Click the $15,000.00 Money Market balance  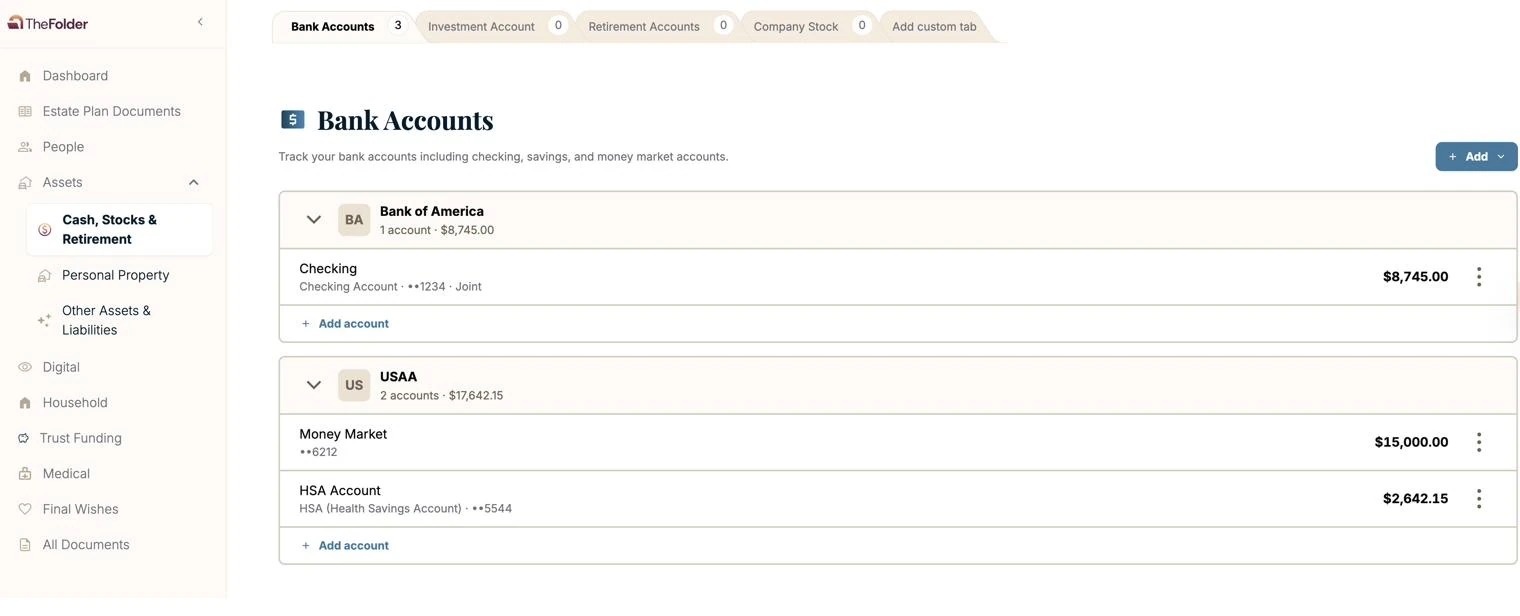1411,443
